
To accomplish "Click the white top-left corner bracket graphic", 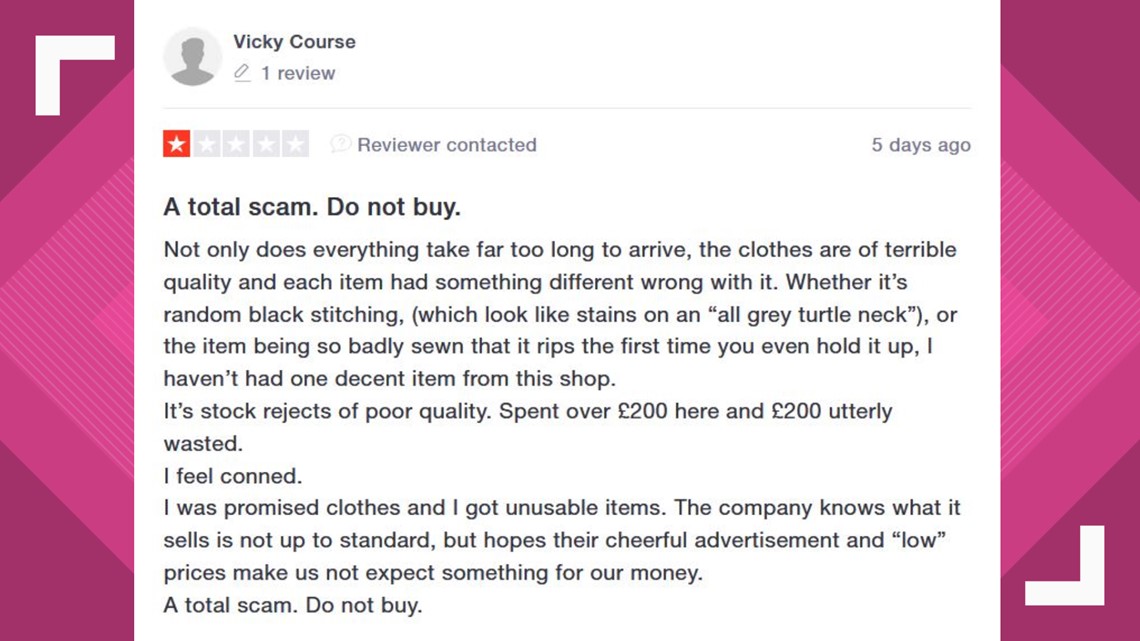I will click(x=75, y=75).
